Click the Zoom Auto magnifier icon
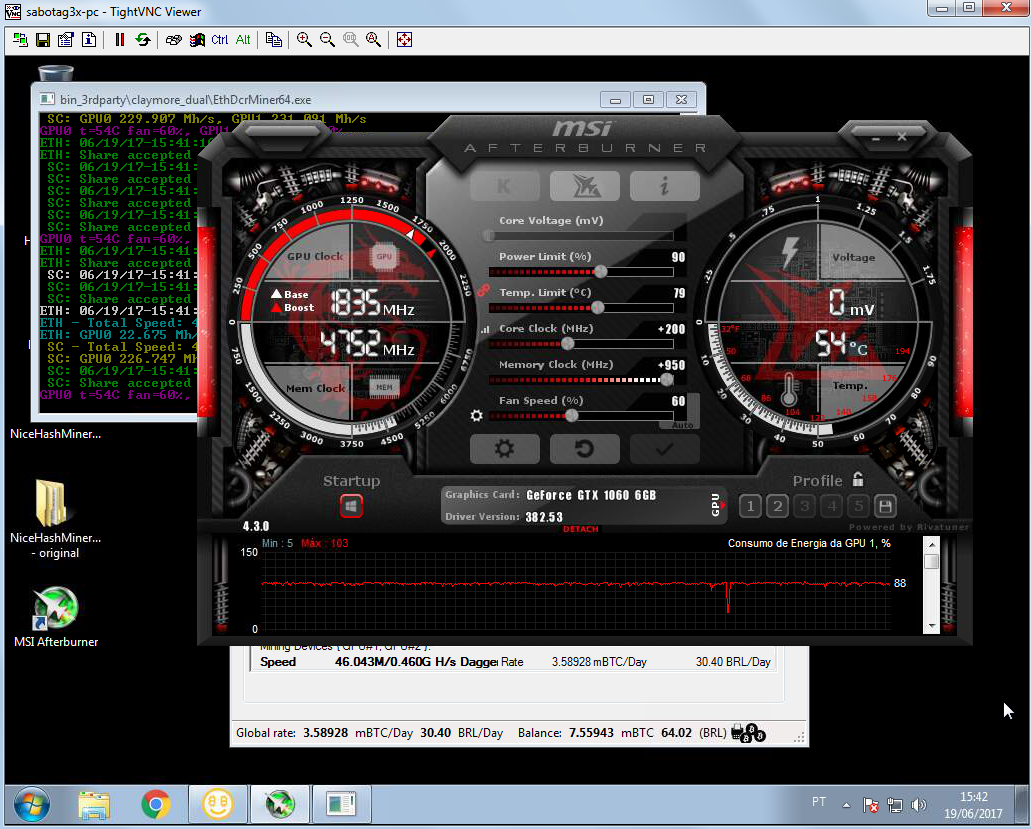The width and height of the screenshot is (1031, 829). pos(373,40)
